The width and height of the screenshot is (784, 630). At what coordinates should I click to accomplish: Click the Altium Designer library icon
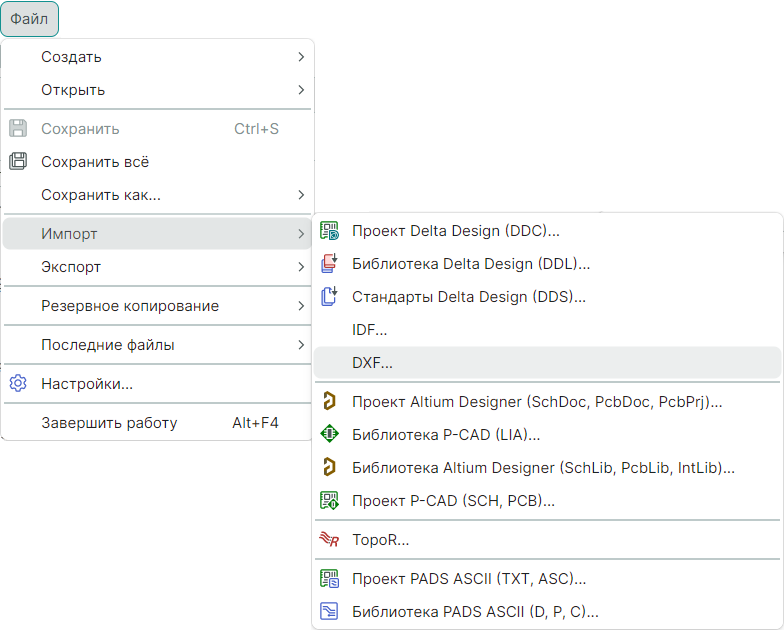[329, 467]
